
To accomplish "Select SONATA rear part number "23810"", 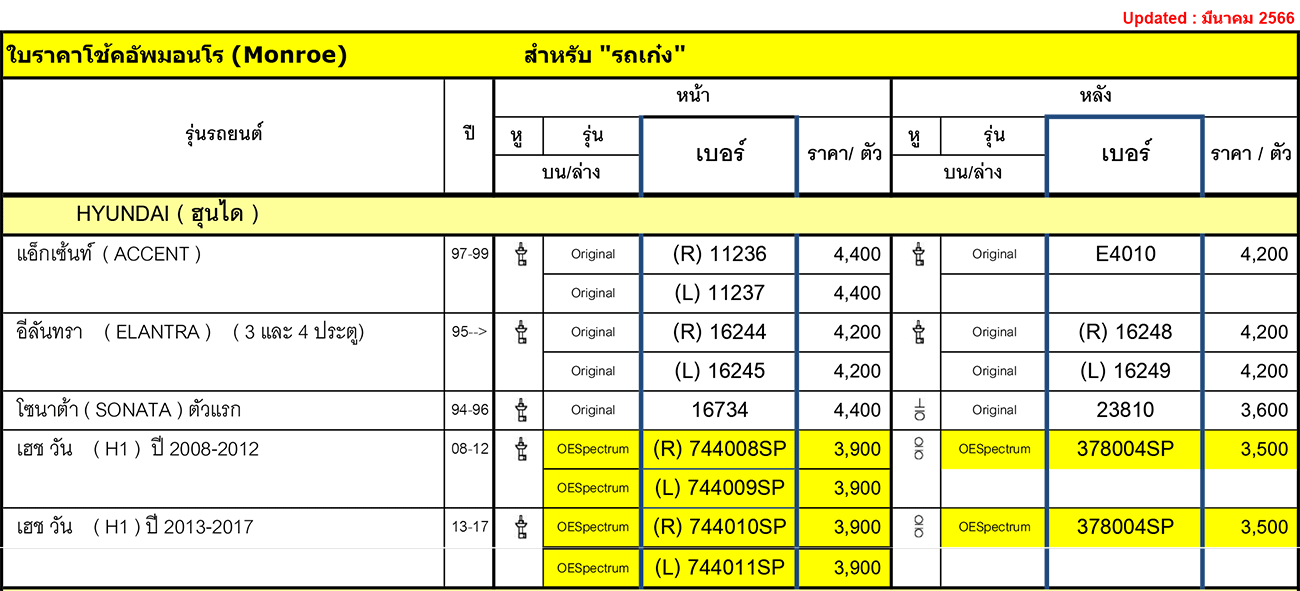I will tap(1125, 410).
